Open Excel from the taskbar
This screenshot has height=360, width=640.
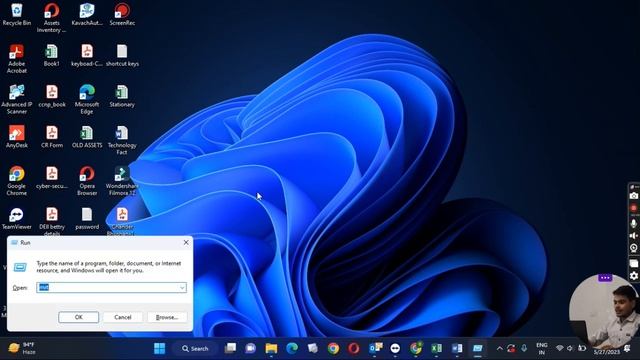point(436,348)
